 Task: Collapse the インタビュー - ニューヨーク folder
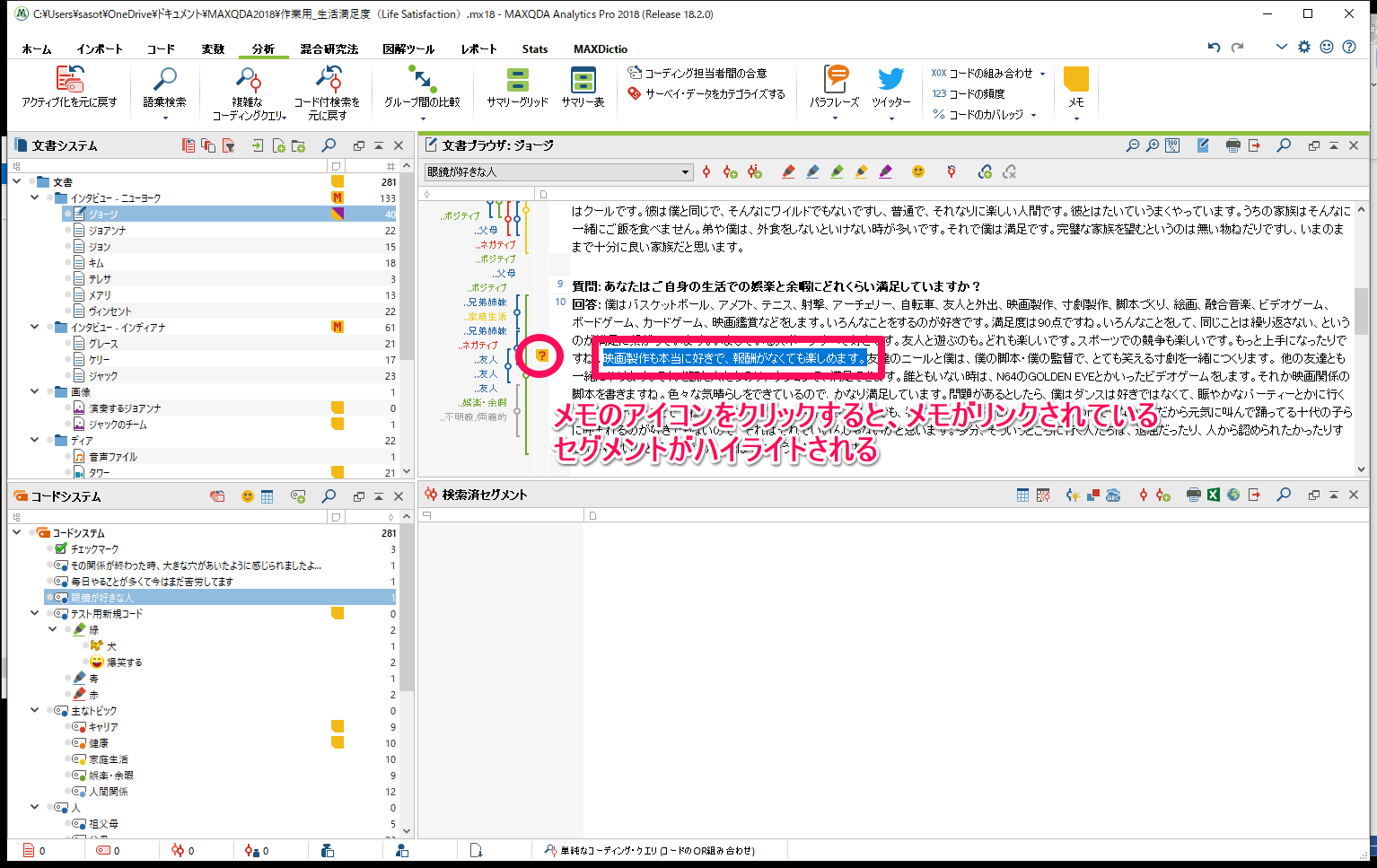coord(35,198)
